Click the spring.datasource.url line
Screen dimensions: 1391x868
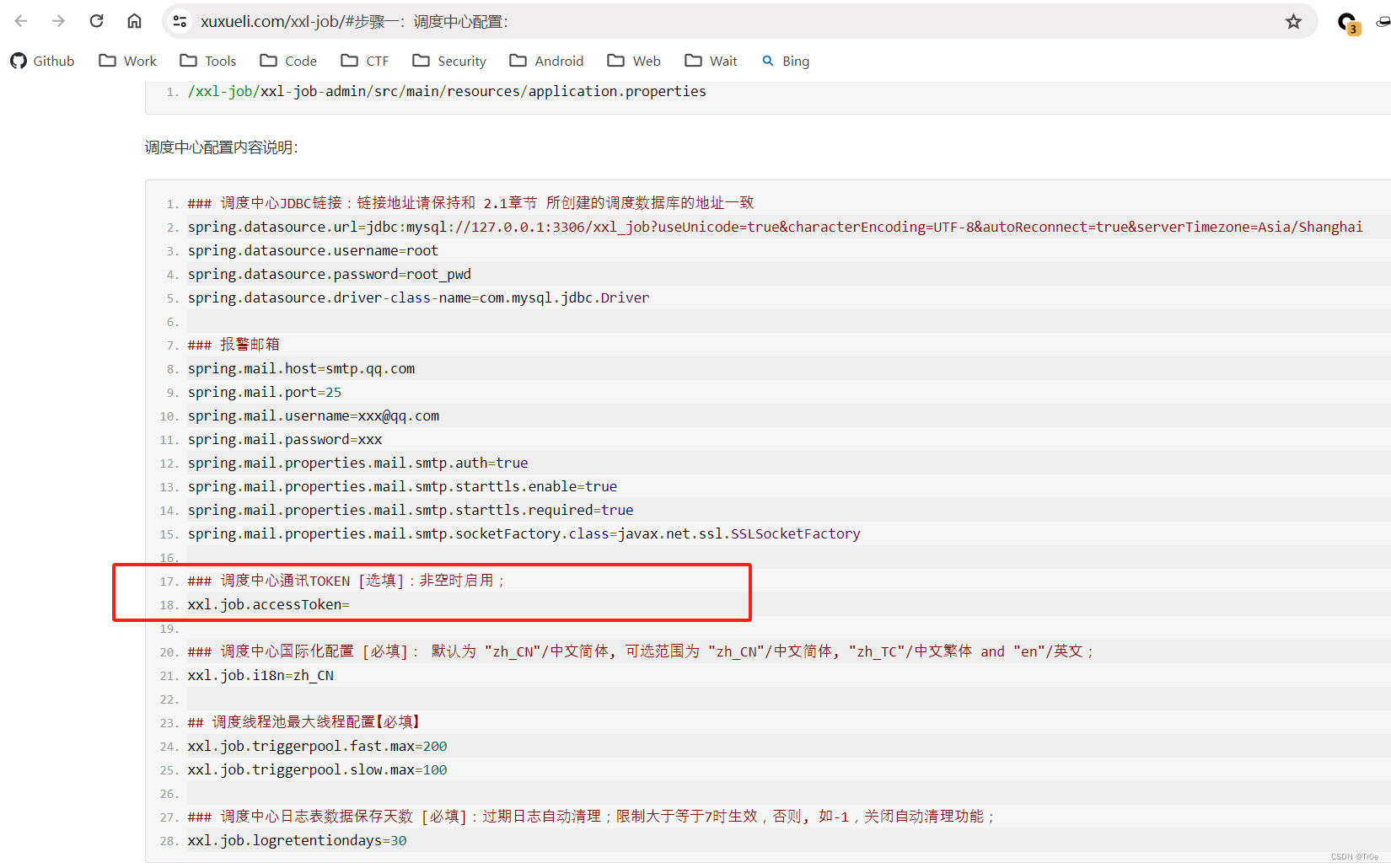click(775, 227)
